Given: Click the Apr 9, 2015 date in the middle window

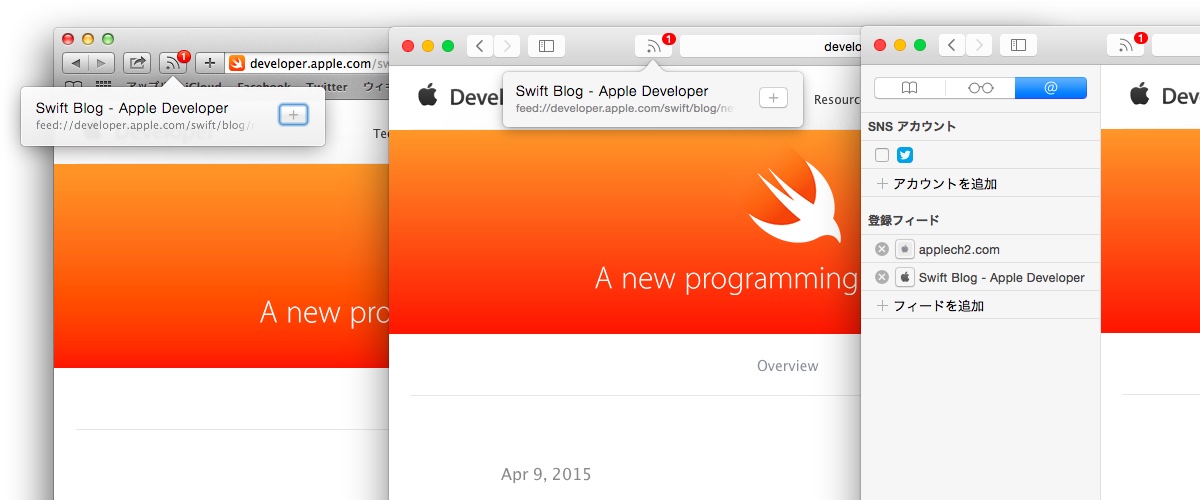Looking at the screenshot, I should pyautogui.click(x=546, y=474).
